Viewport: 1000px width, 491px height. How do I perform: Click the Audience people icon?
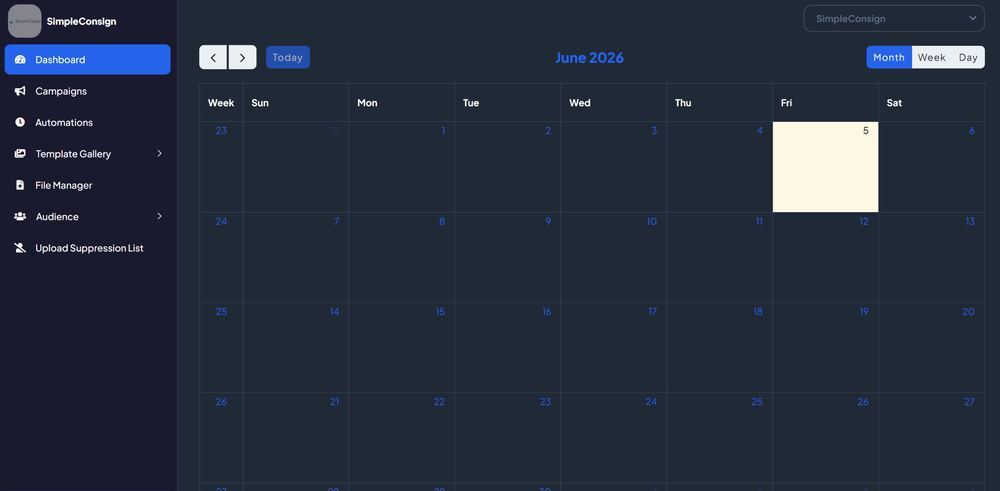coord(20,216)
